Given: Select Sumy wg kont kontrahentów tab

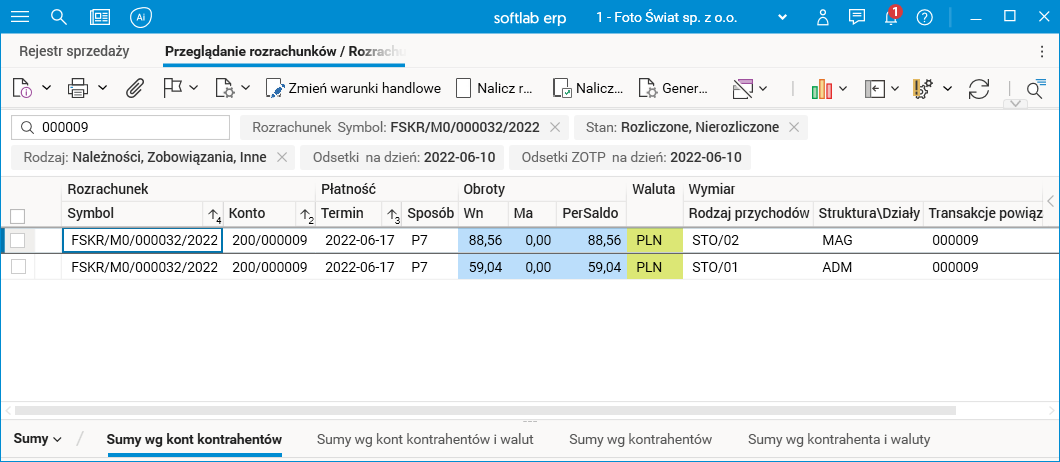Looking at the screenshot, I should tap(194, 439).
